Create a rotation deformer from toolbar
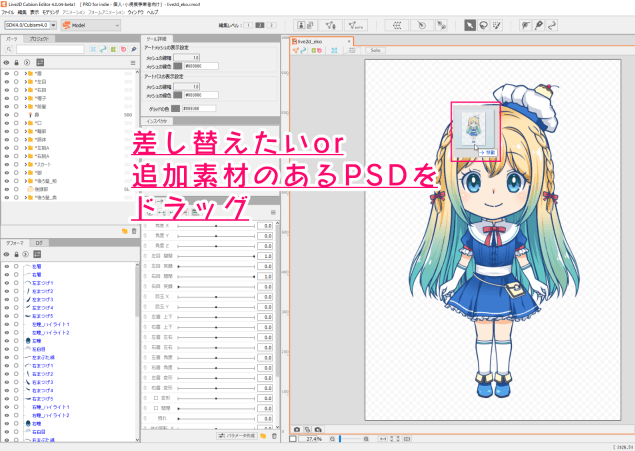Image resolution: width=635 pixels, height=451 pixels. [x=421, y=25]
